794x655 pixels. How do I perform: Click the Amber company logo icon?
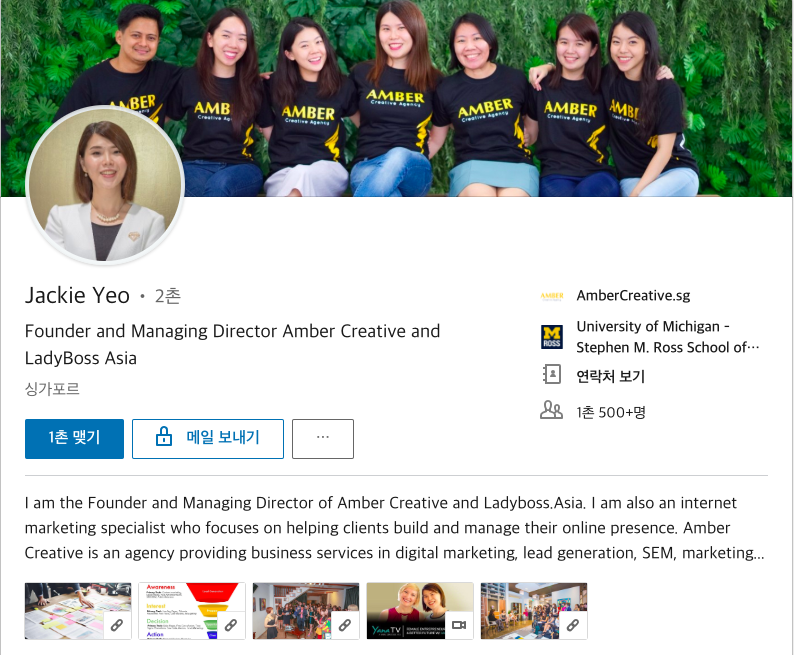552,296
